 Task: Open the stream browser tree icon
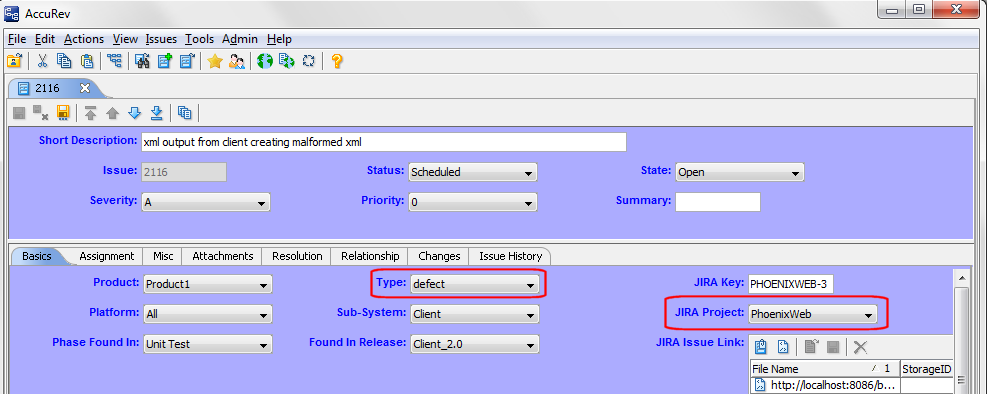click(x=114, y=61)
